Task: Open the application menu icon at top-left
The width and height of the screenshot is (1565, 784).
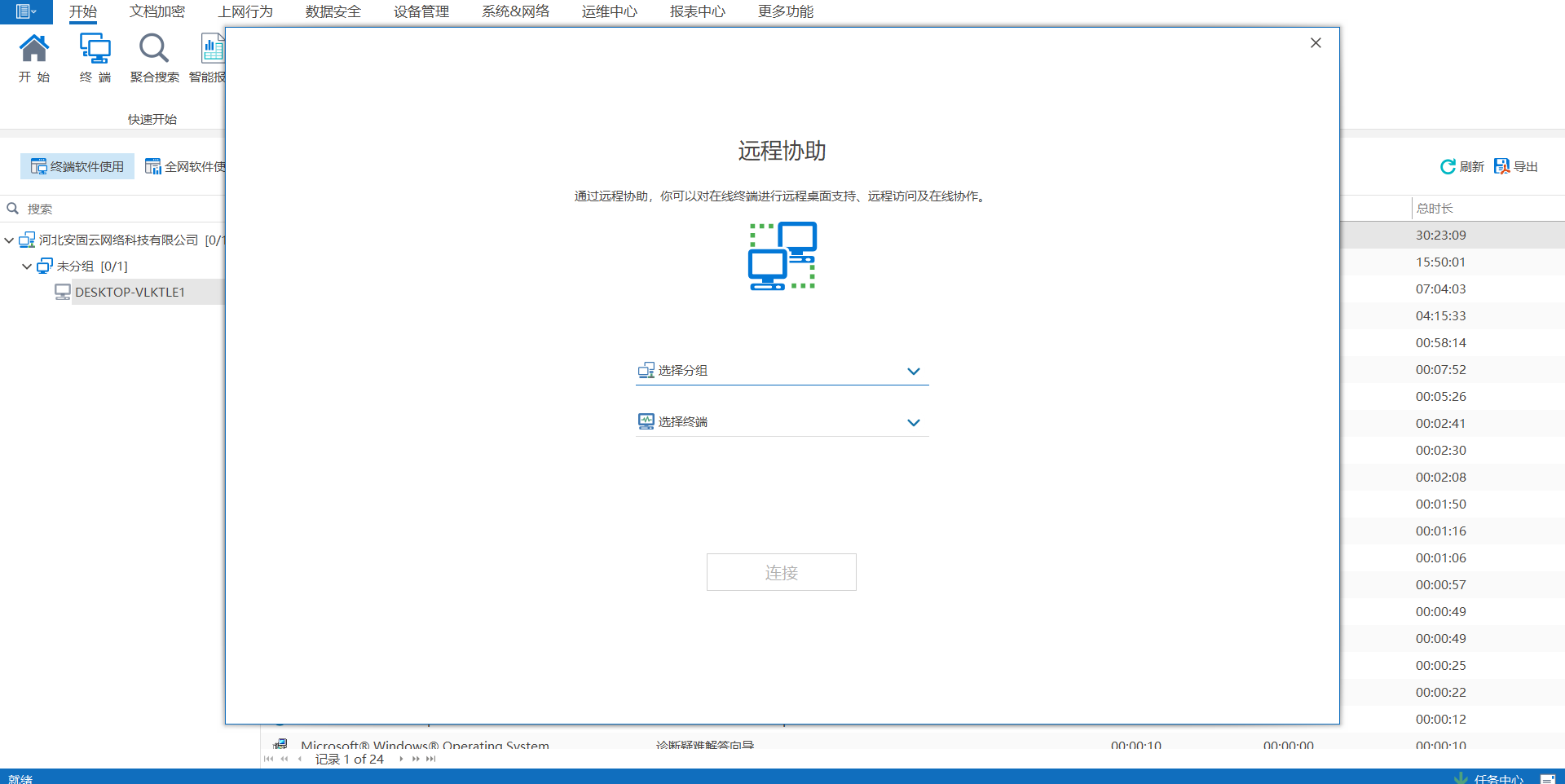Action: (x=25, y=11)
